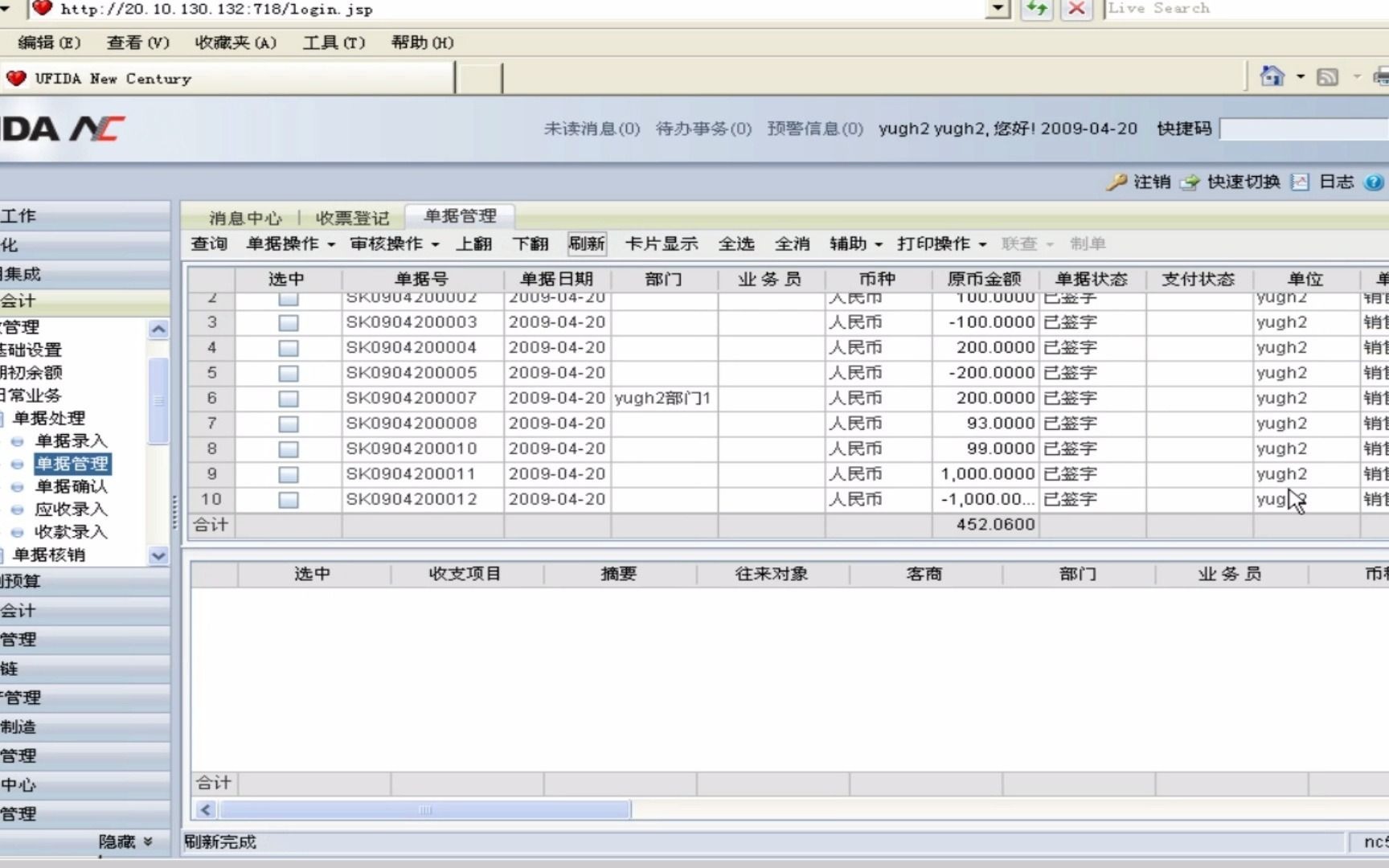
Task: Open the 查看(V) menu
Action: 138,43
